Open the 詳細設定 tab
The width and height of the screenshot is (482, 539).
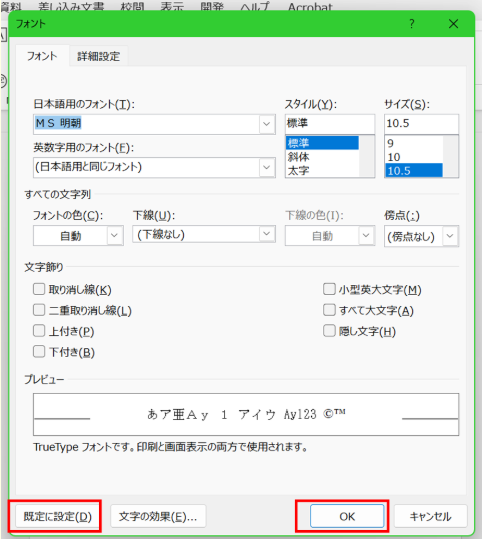point(98,56)
